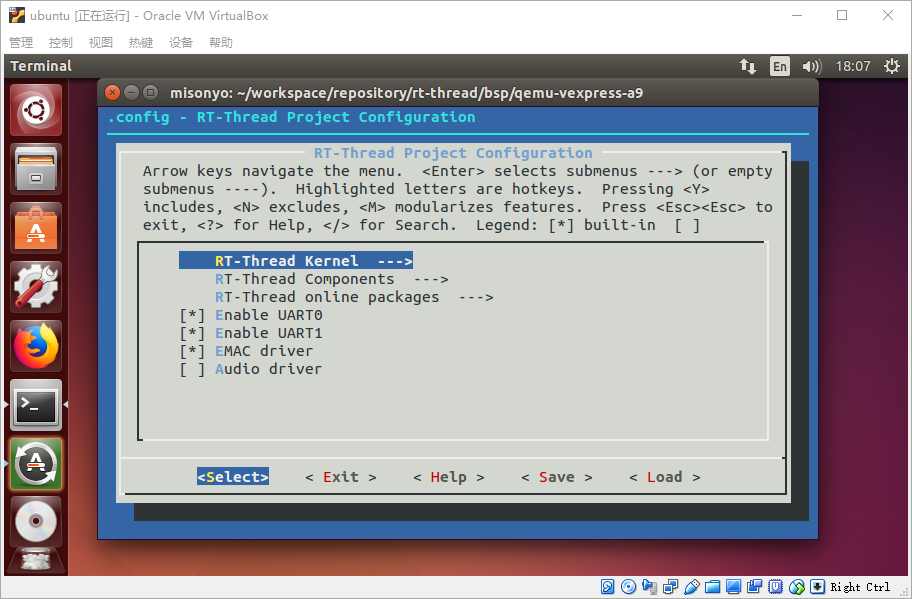912x599 pixels.
Task: Open the 视图 menu in VirtualBox
Action: click(x=101, y=42)
